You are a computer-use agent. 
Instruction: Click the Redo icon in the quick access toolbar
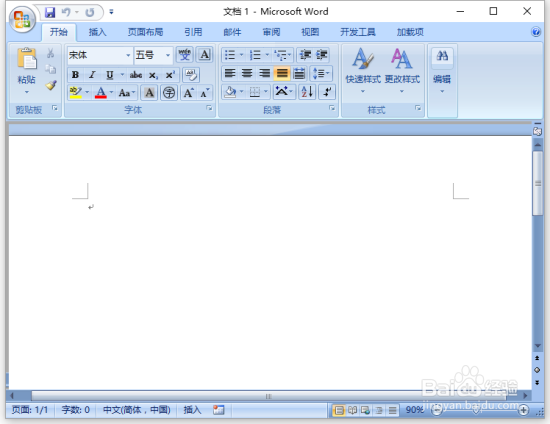(x=90, y=13)
